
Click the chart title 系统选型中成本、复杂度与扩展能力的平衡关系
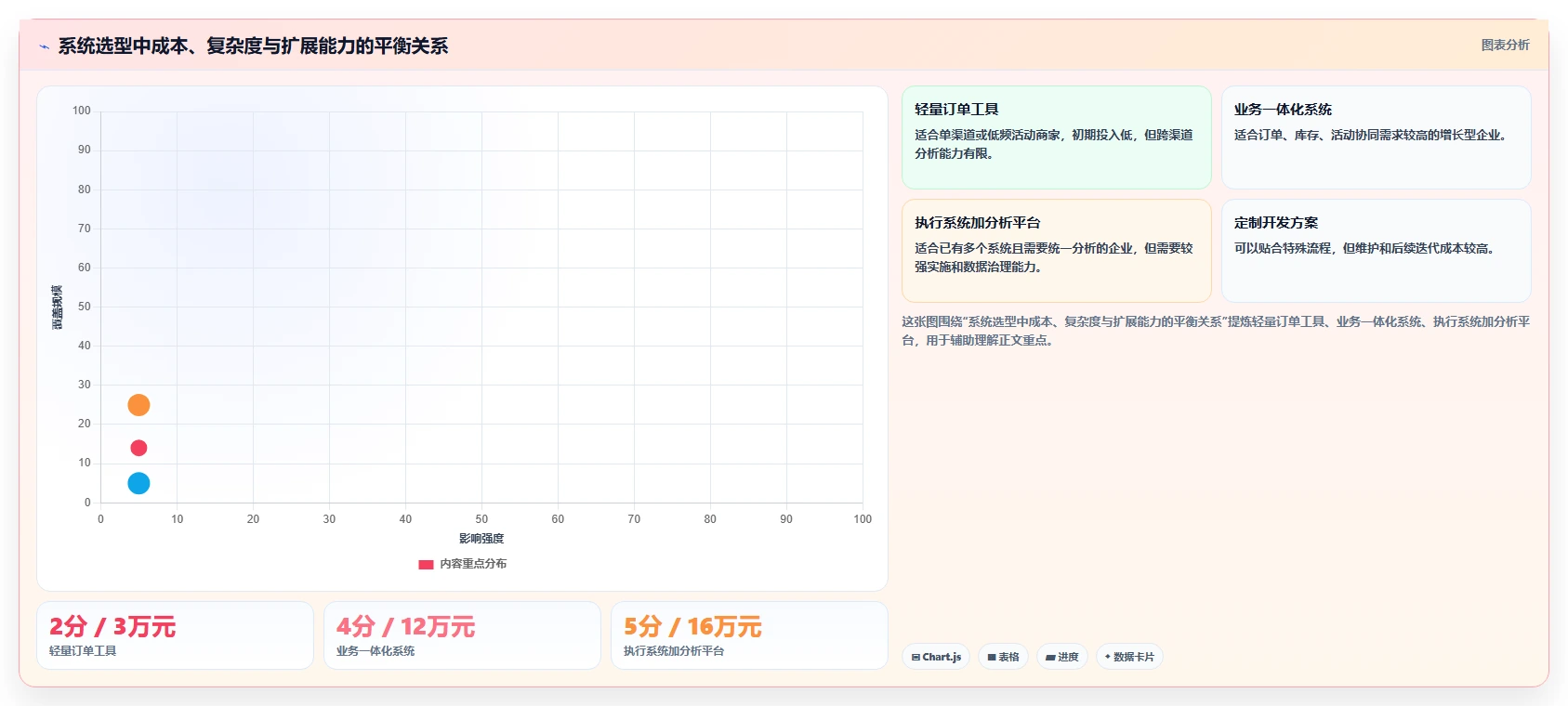(x=253, y=46)
